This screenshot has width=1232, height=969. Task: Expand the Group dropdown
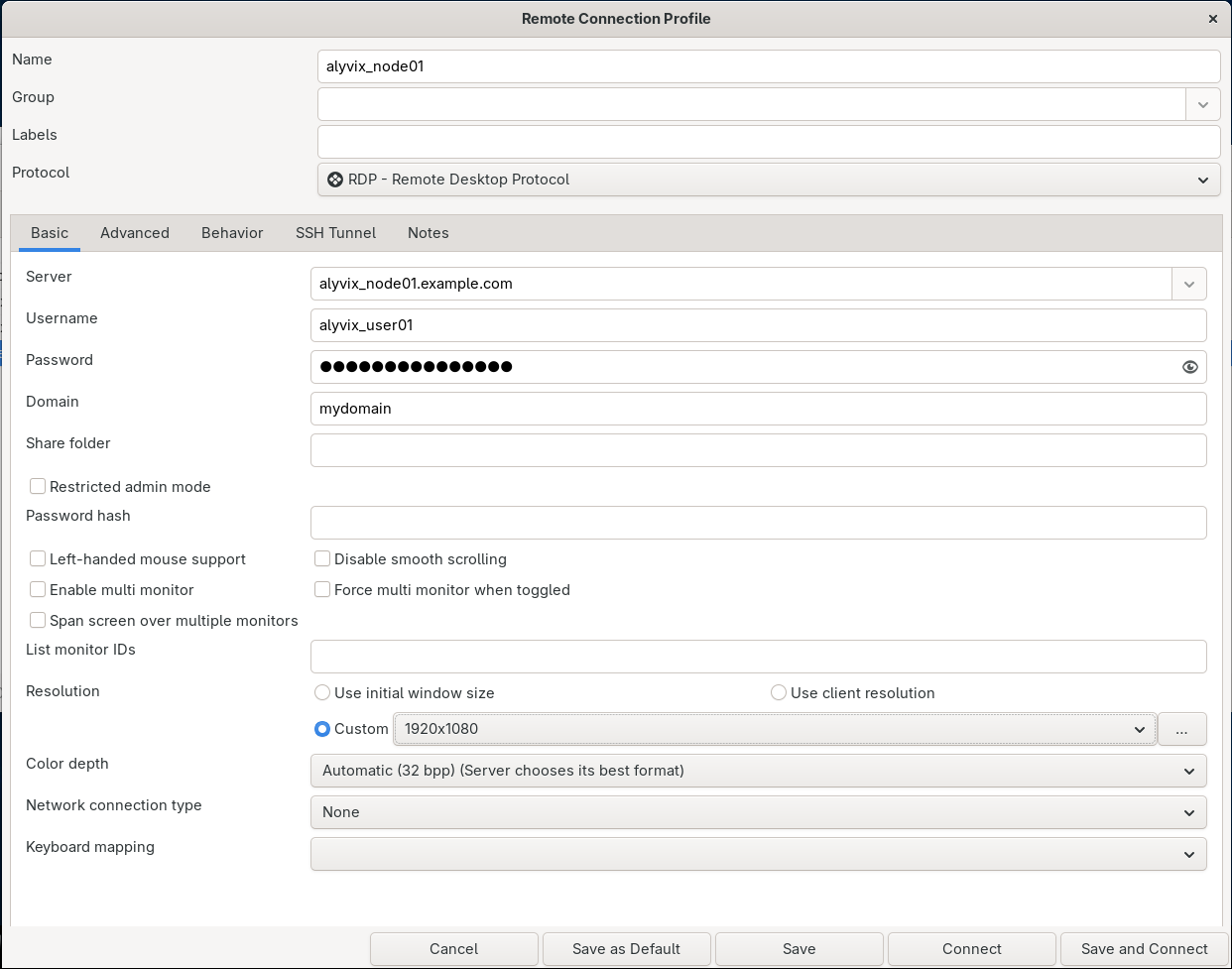(1202, 103)
